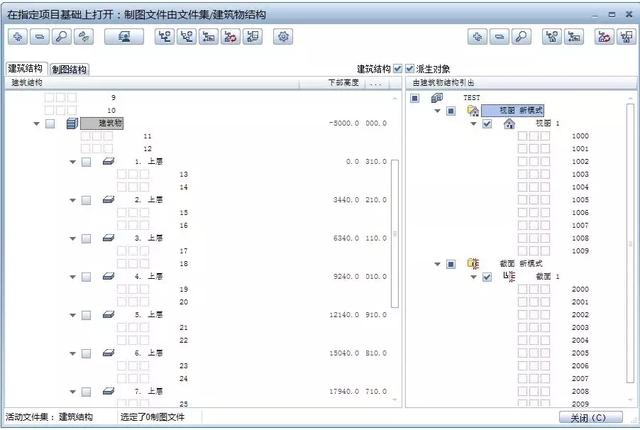Click the chain-link icon in left toolbar
The image size is (640, 430).
pyautogui.click(x=84, y=37)
